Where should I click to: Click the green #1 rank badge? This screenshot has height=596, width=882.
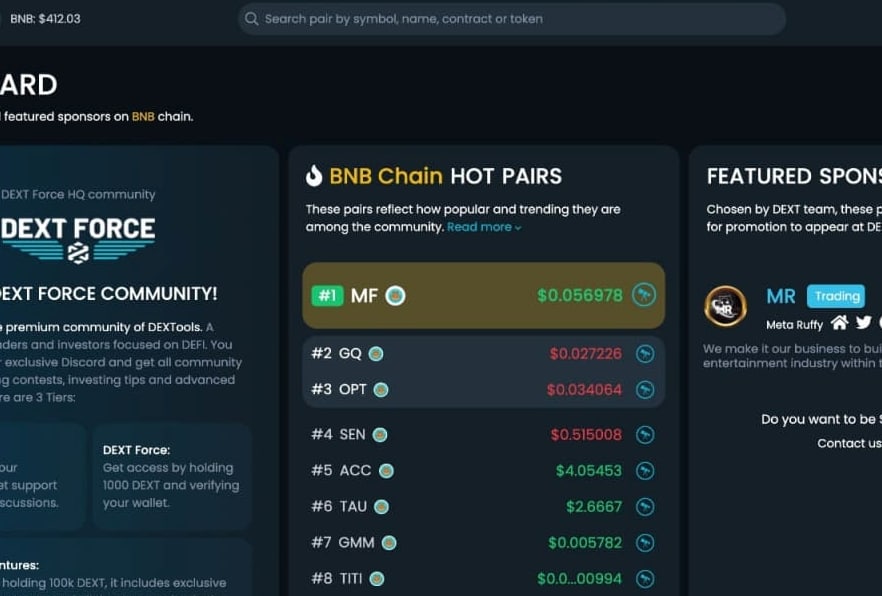[327, 296]
